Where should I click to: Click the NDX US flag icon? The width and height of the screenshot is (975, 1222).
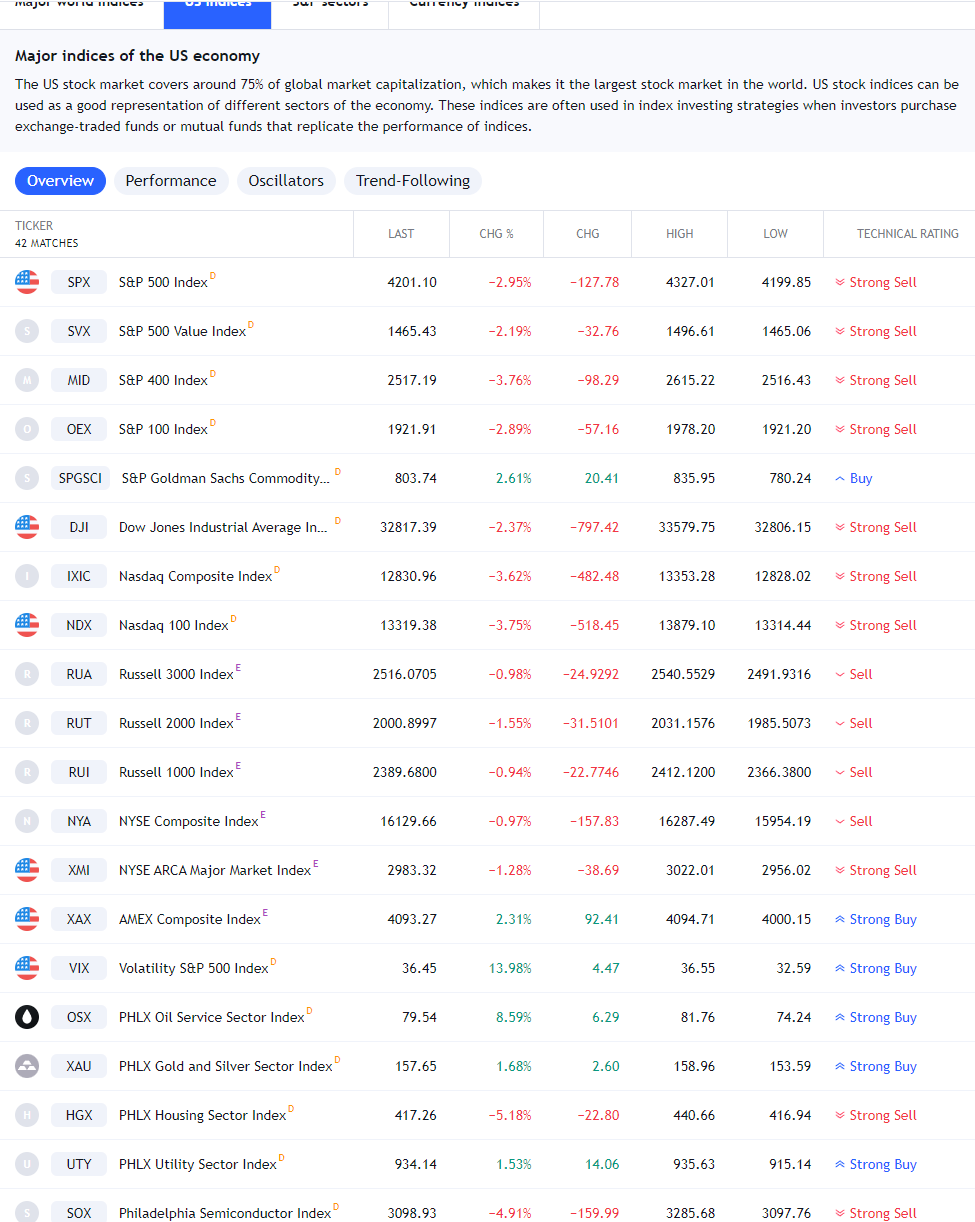(27, 625)
